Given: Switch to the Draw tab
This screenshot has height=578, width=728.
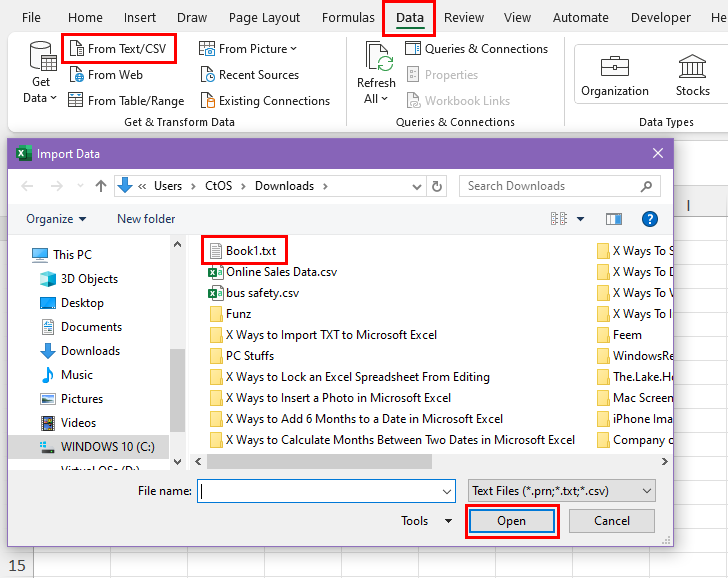Looking at the screenshot, I should coord(192,18).
